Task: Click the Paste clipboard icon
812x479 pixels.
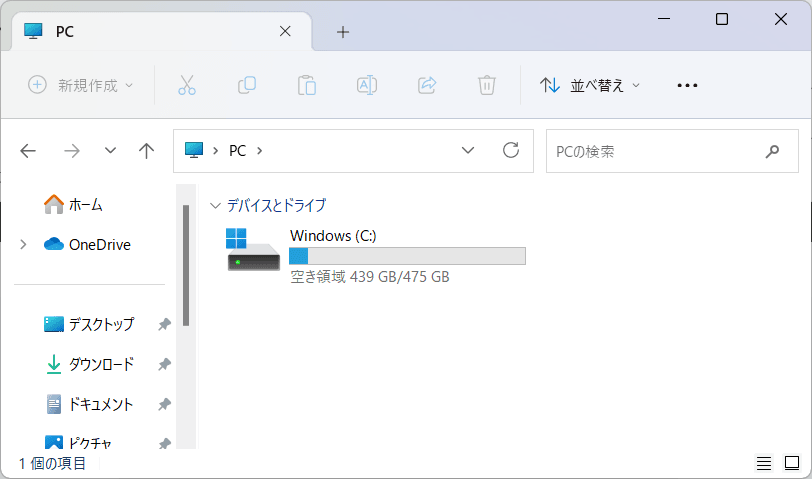Action: pyautogui.click(x=307, y=85)
